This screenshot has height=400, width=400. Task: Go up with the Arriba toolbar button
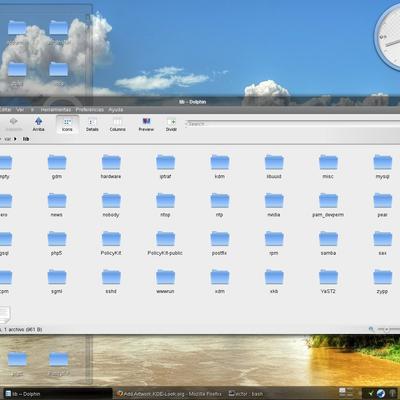[39, 124]
